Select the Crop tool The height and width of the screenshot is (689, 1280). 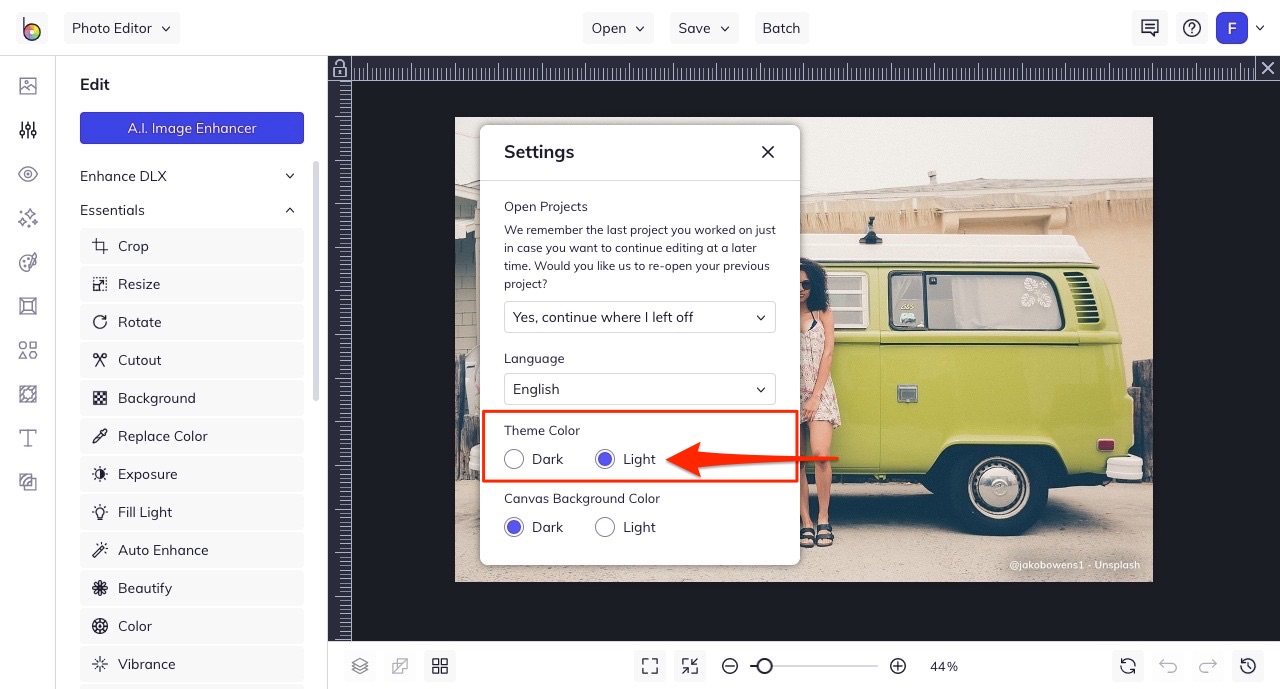pyautogui.click(x=192, y=246)
